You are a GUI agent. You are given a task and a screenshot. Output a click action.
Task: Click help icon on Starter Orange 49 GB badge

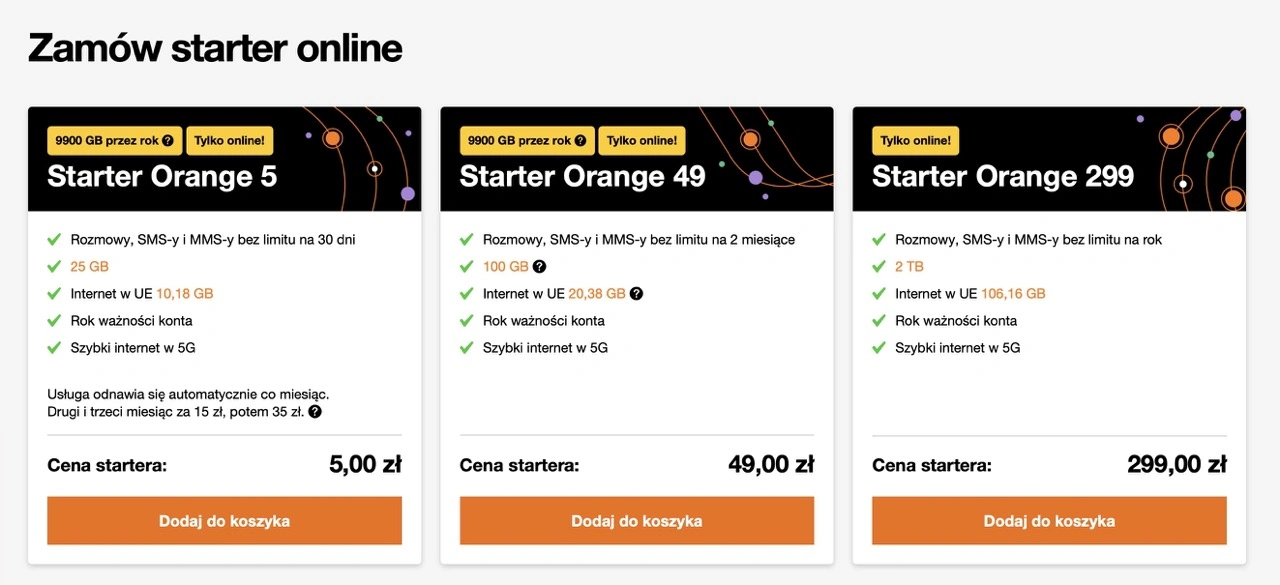point(580,141)
